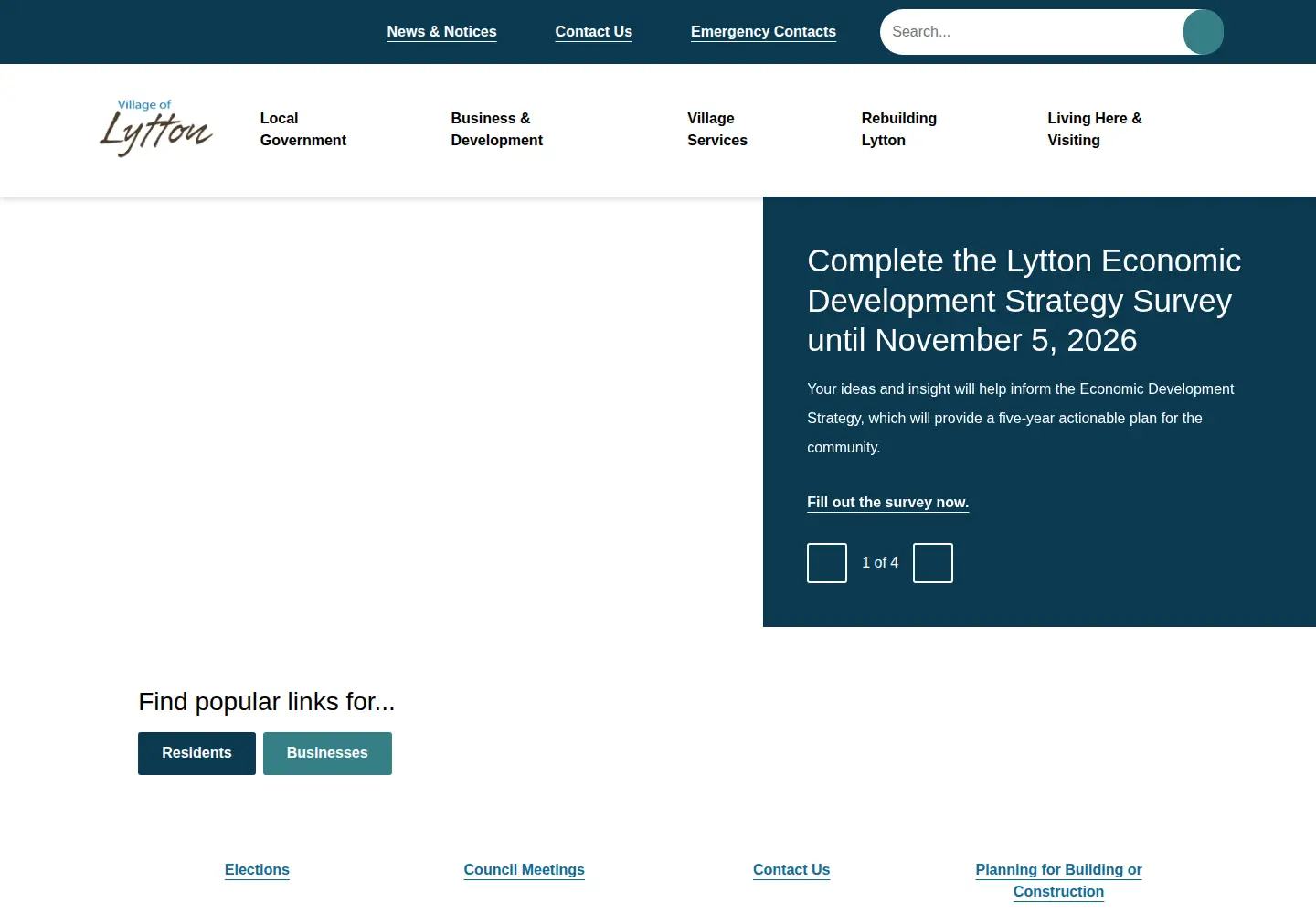1316x914 pixels.
Task: Follow the Fill out the survey now link
Action: coord(887,503)
